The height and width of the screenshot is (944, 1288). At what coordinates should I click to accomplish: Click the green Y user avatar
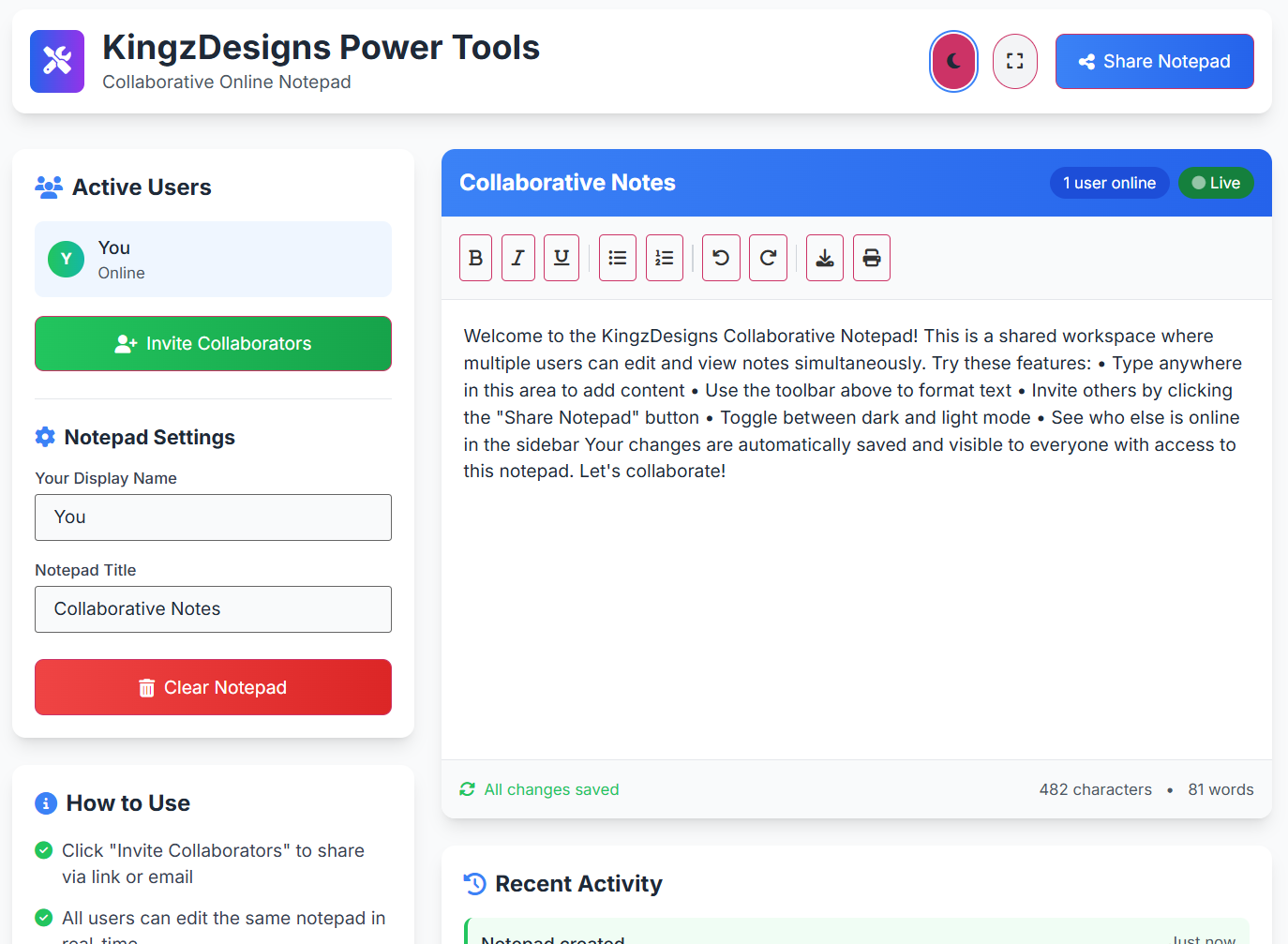67,259
